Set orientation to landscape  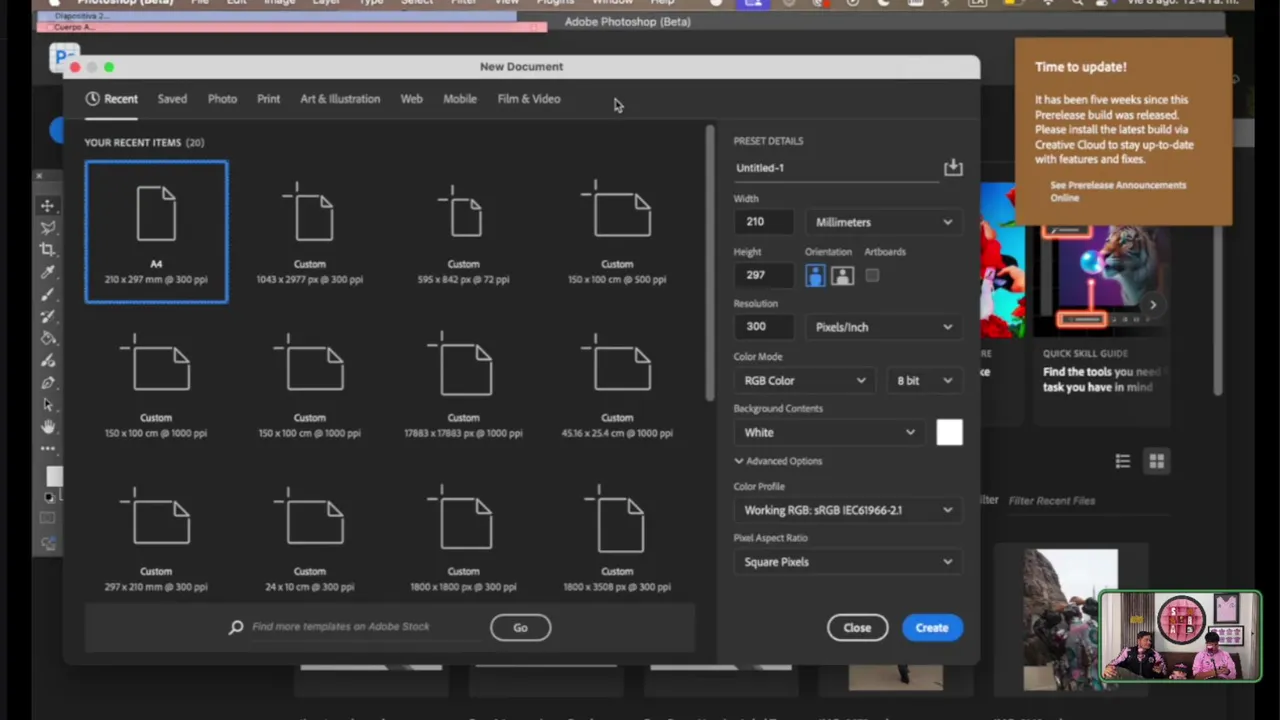click(842, 276)
